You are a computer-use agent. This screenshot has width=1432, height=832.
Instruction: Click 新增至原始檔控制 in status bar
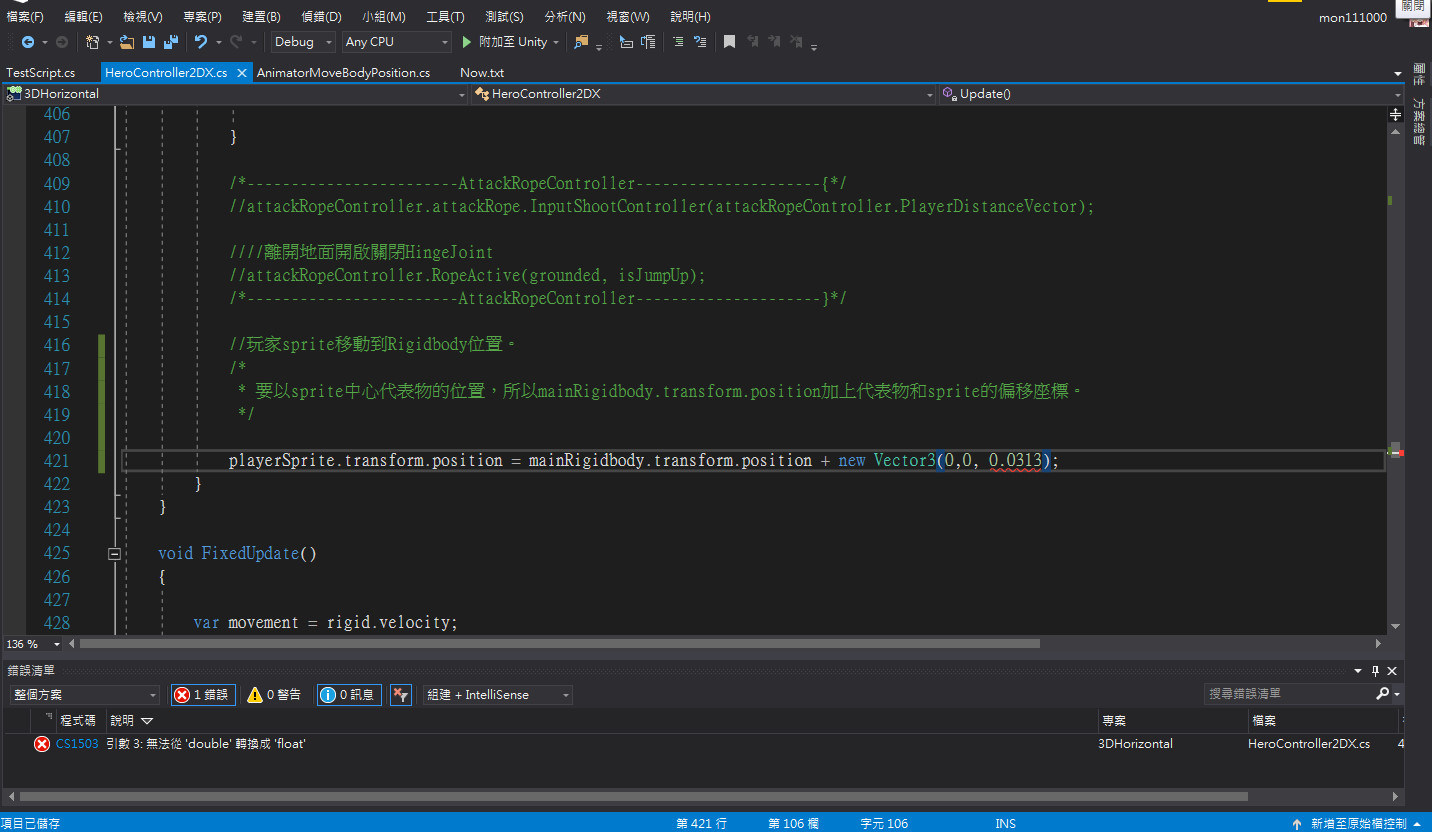click(x=1358, y=823)
